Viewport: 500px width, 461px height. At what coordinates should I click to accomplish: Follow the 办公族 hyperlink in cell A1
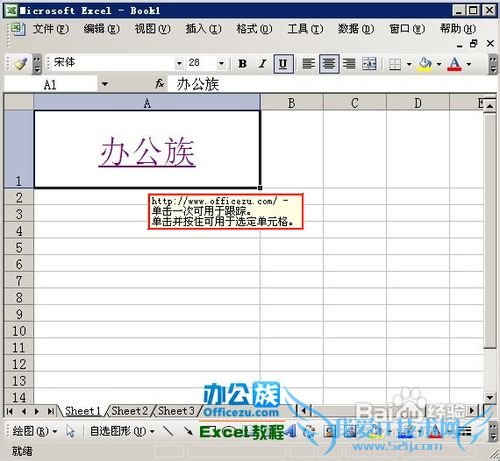click(x=147, y=152)
